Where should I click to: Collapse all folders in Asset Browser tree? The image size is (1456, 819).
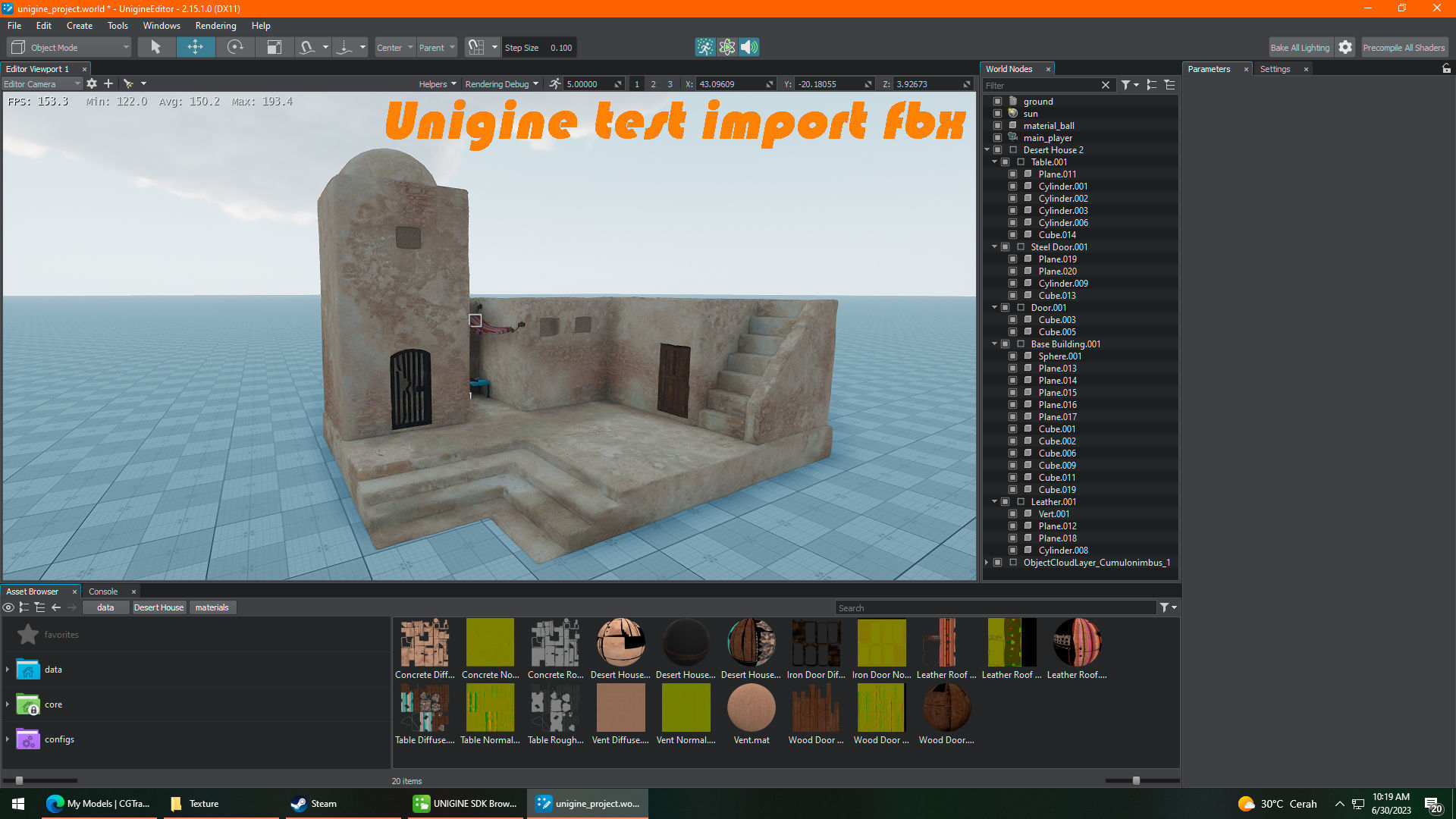tap(24, 607)
